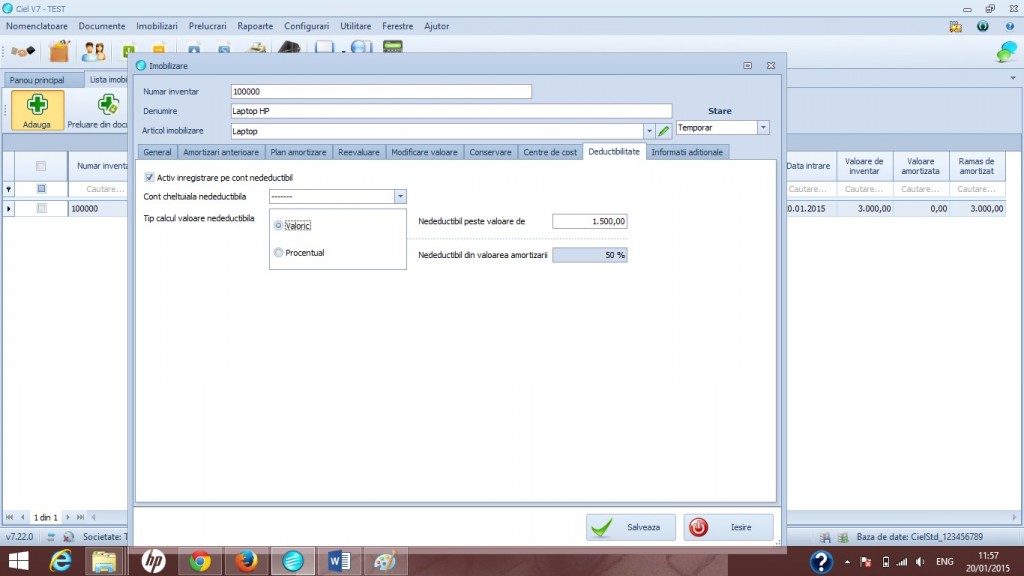Click the Salveaza button
The image size is (1024, 576).
[x=631, y=527]
